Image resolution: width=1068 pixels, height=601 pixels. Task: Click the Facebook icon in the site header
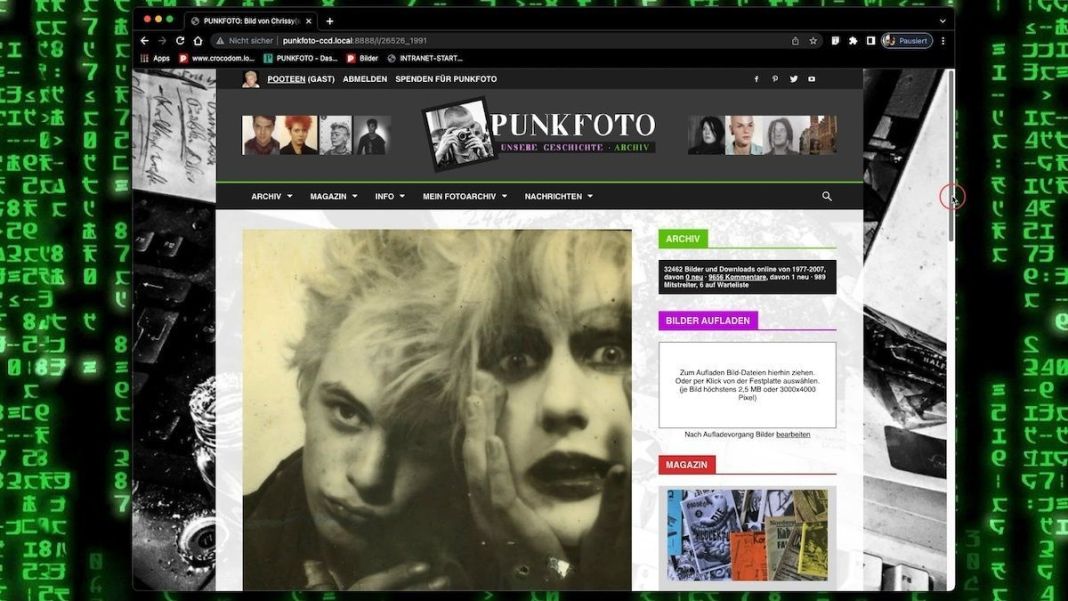pos(756,79)
